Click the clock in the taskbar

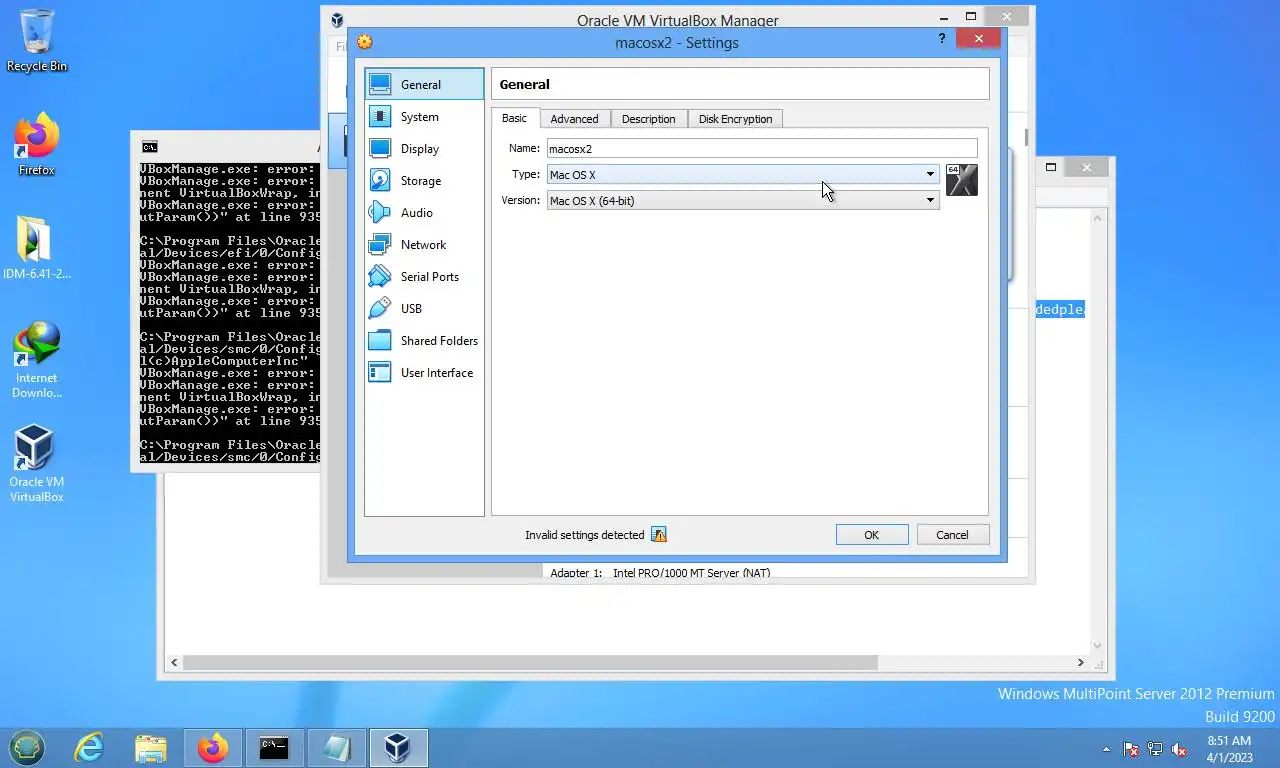point(1229,749)
